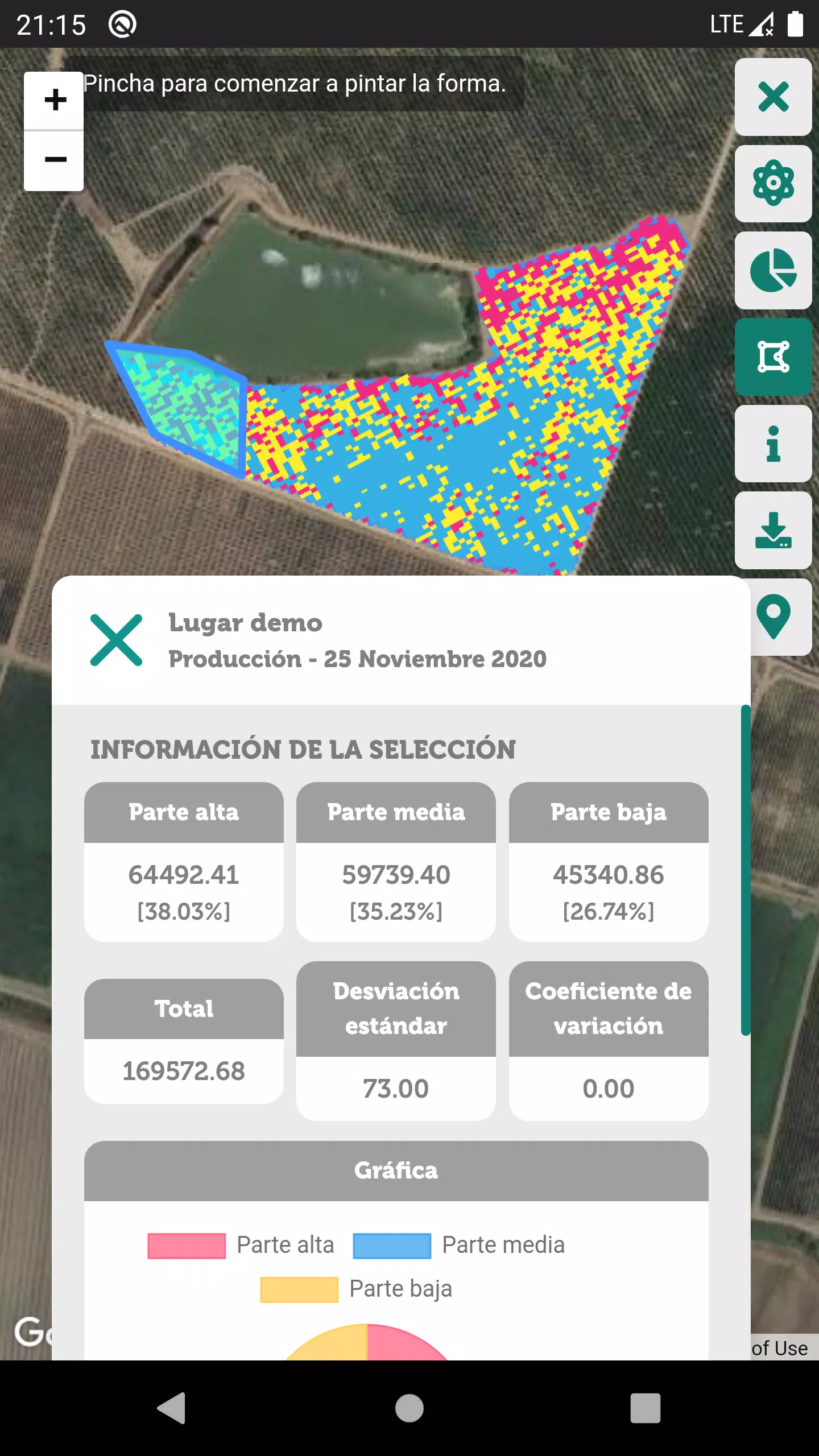Toggle Parte baja legend color swatch
This screenshot has width=819, height=1456.
(x=299, y=1289)
